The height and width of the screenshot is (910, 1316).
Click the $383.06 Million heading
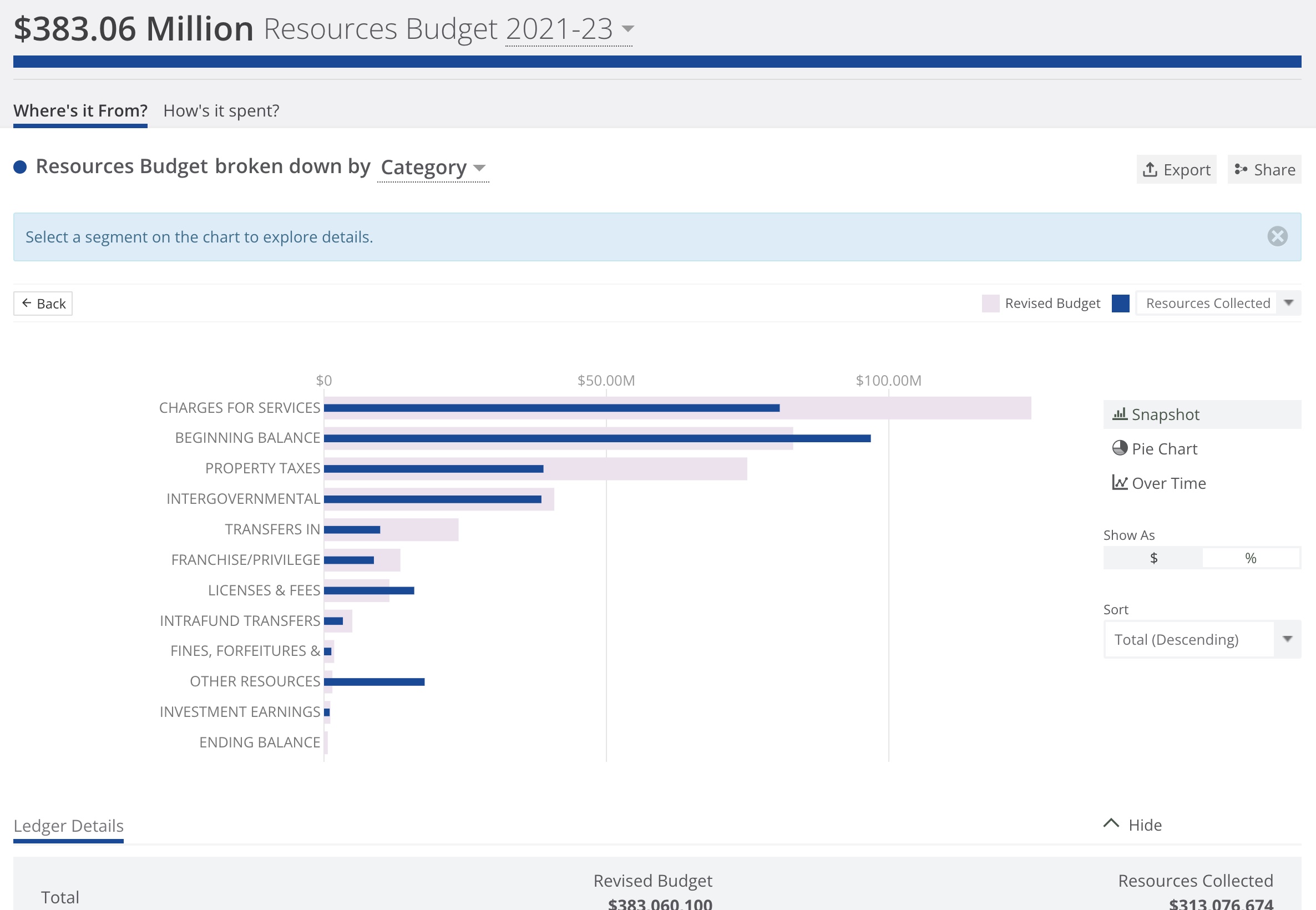[133, 28]
